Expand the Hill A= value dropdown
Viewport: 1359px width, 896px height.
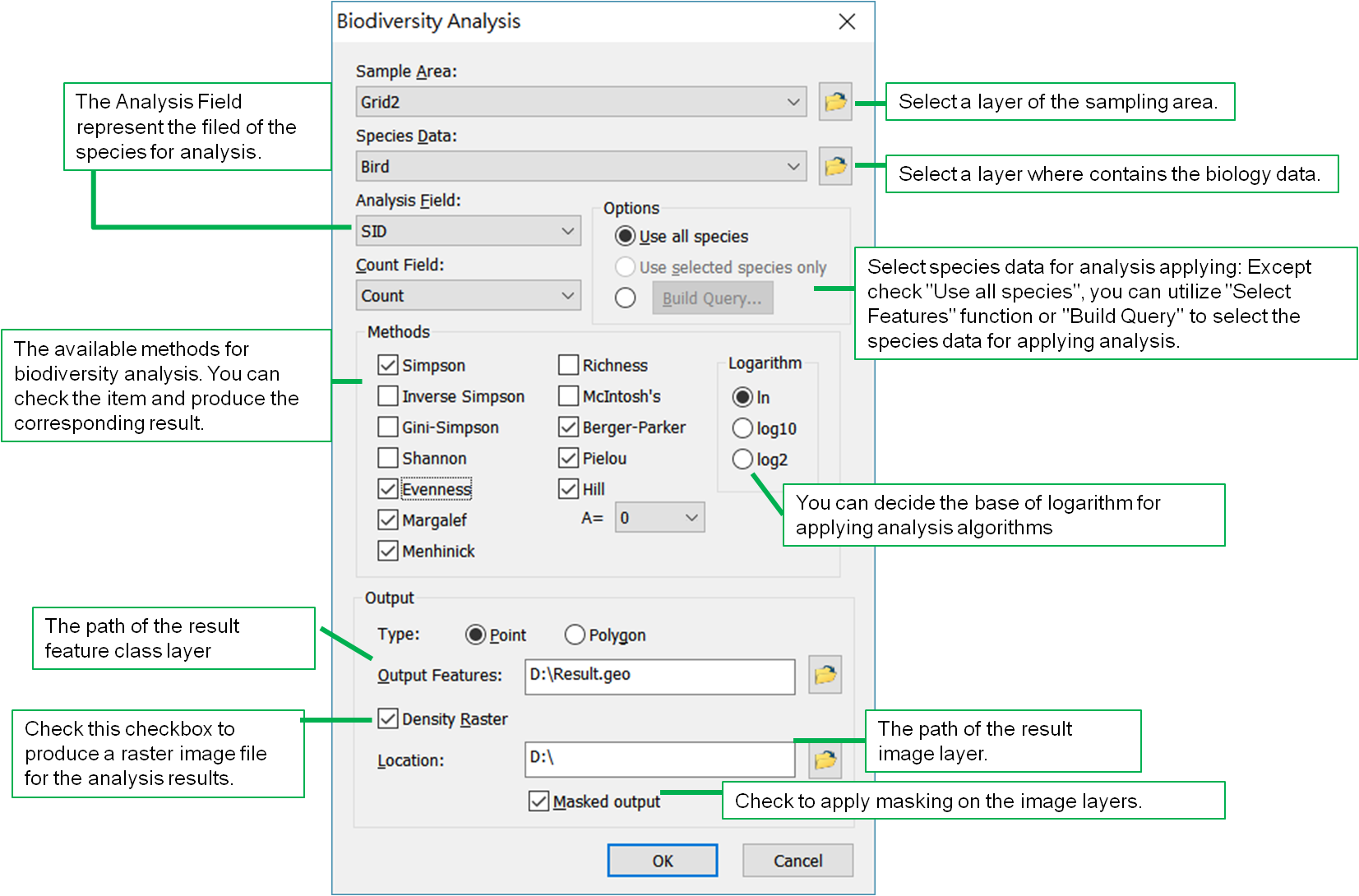[691, 518]
